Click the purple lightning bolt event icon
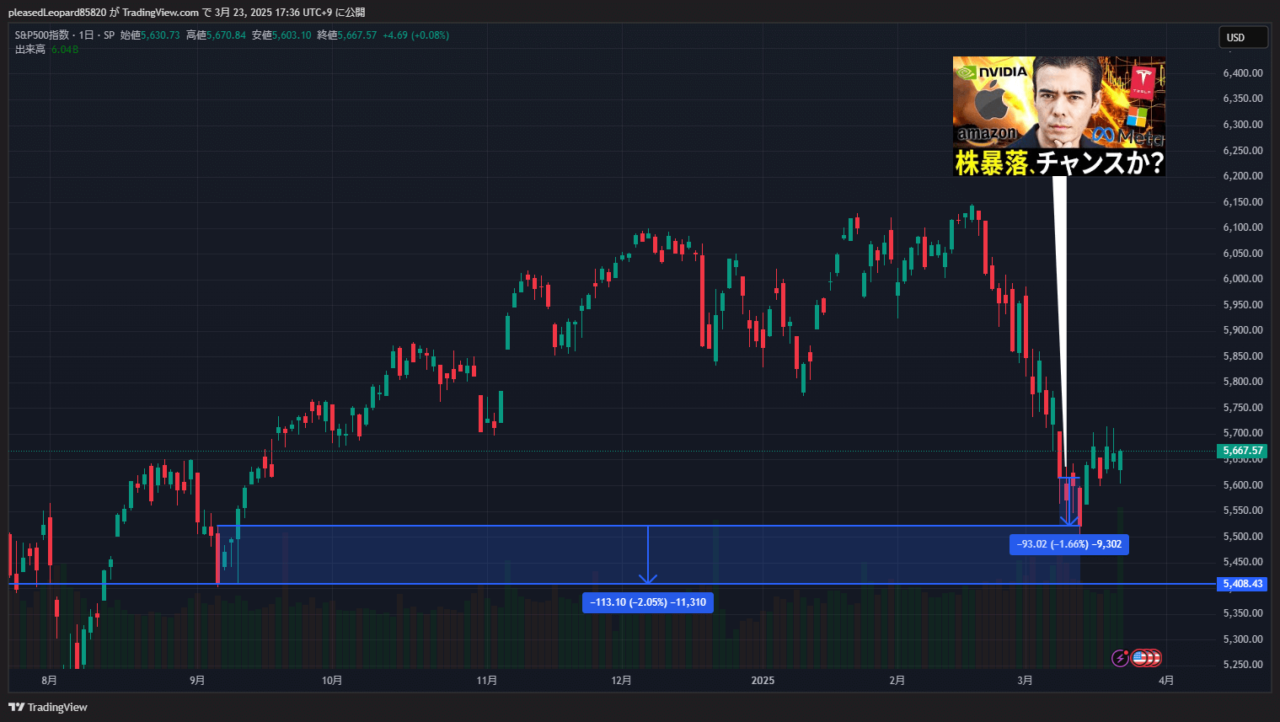This screenshot has width=1280, height=722. pyautogui.click(x=1120, y=657)
